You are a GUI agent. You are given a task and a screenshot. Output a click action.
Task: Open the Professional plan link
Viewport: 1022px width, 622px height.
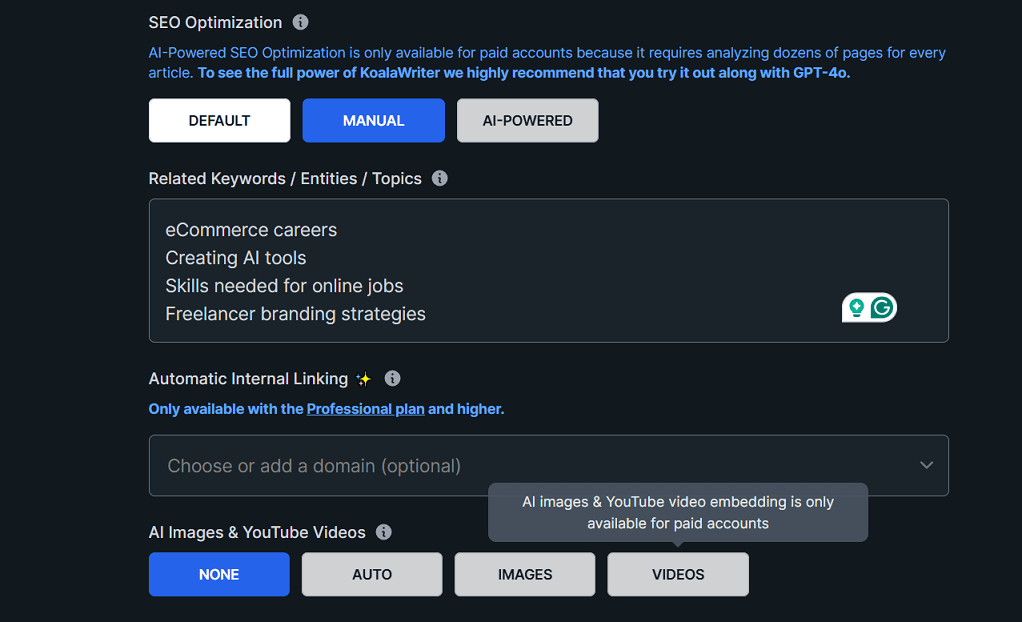coord(365,409)
